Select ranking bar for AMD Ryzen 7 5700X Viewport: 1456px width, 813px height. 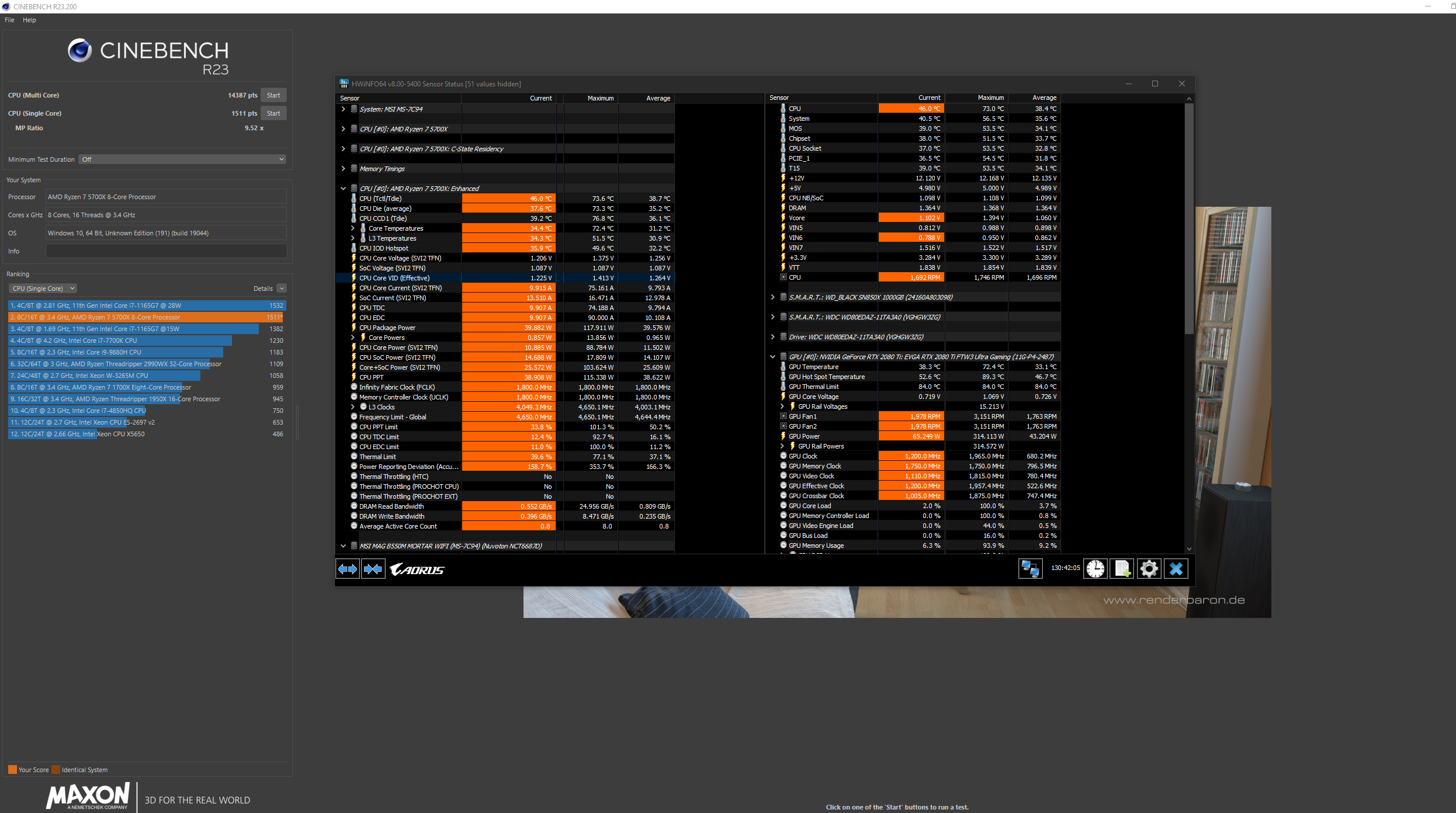[x=146, y=317]
